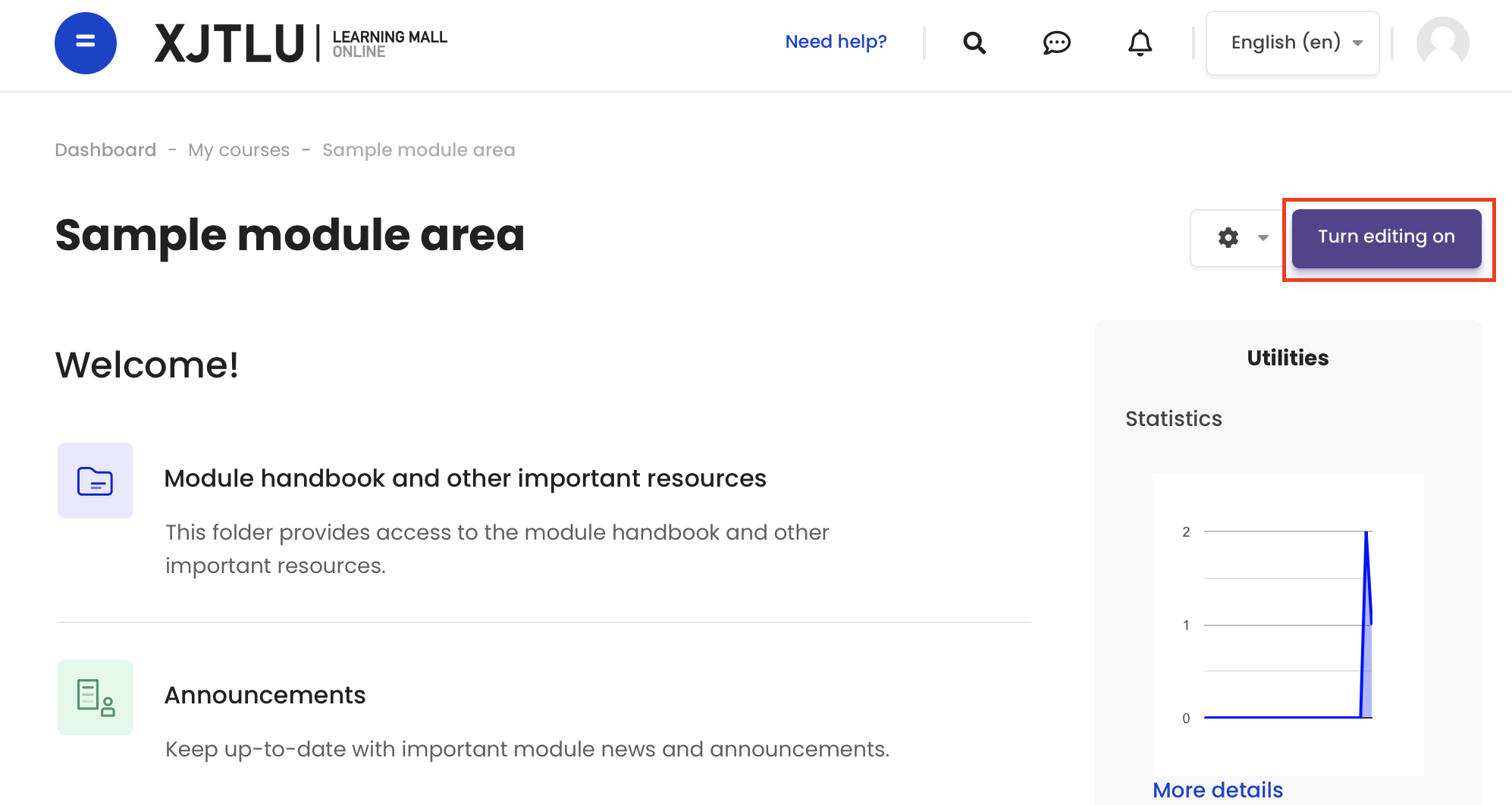Image resolution: width=1512 pixels, height=805 pixels.
Task: Open the user profile avatar
Action: [1443, 43]
